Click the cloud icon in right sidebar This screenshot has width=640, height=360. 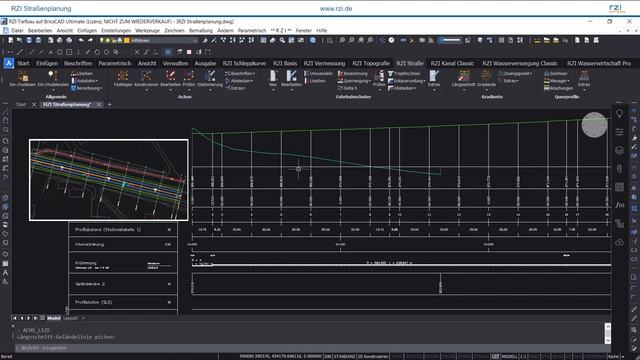click(619, 242)
